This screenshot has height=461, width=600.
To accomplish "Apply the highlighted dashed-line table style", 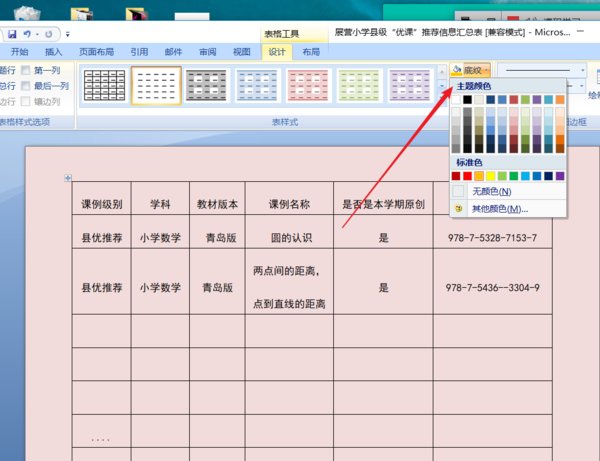I will [x=156, y=85].
